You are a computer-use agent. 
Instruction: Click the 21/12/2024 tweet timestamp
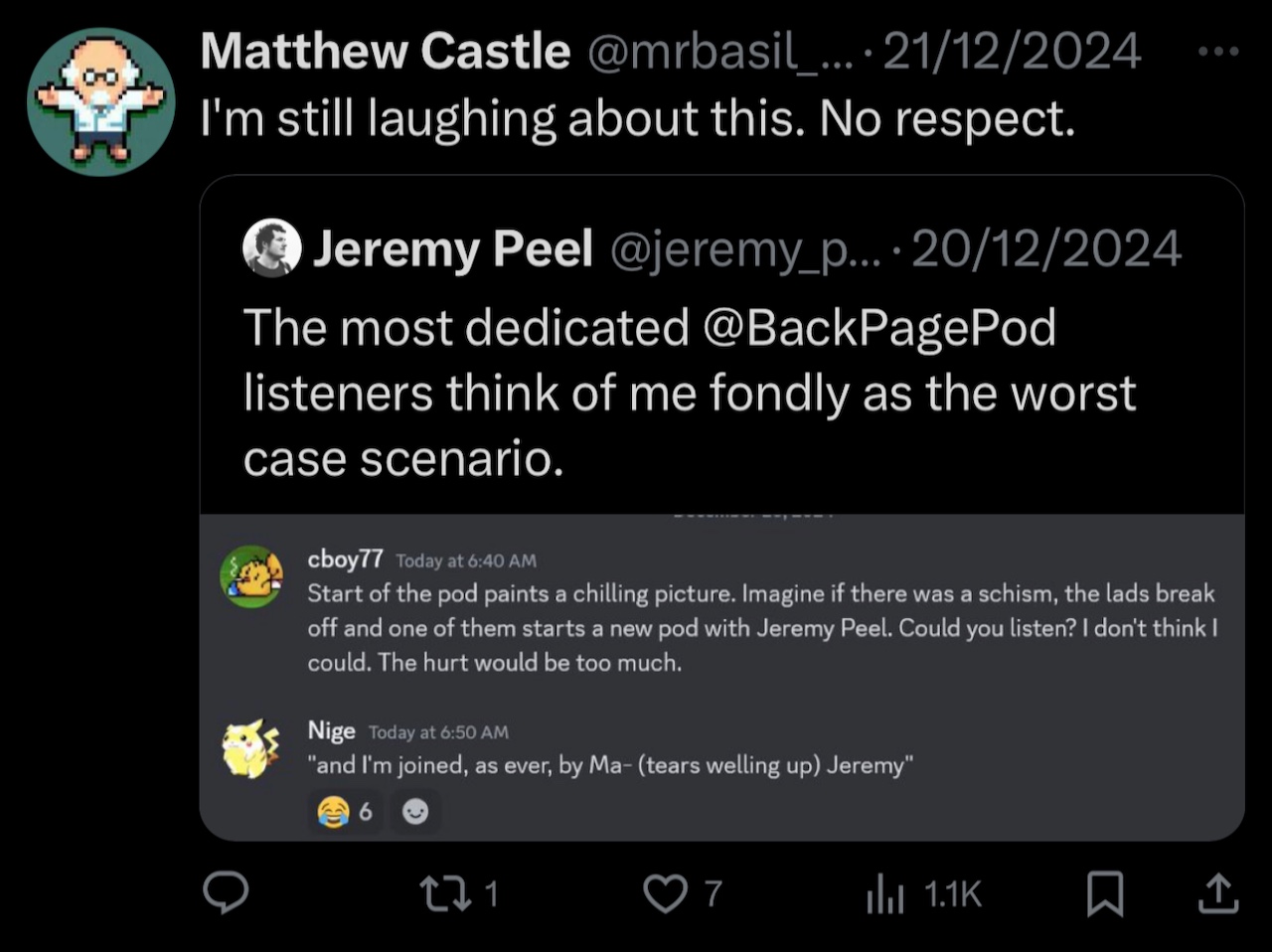click(x=1012, y=52)
